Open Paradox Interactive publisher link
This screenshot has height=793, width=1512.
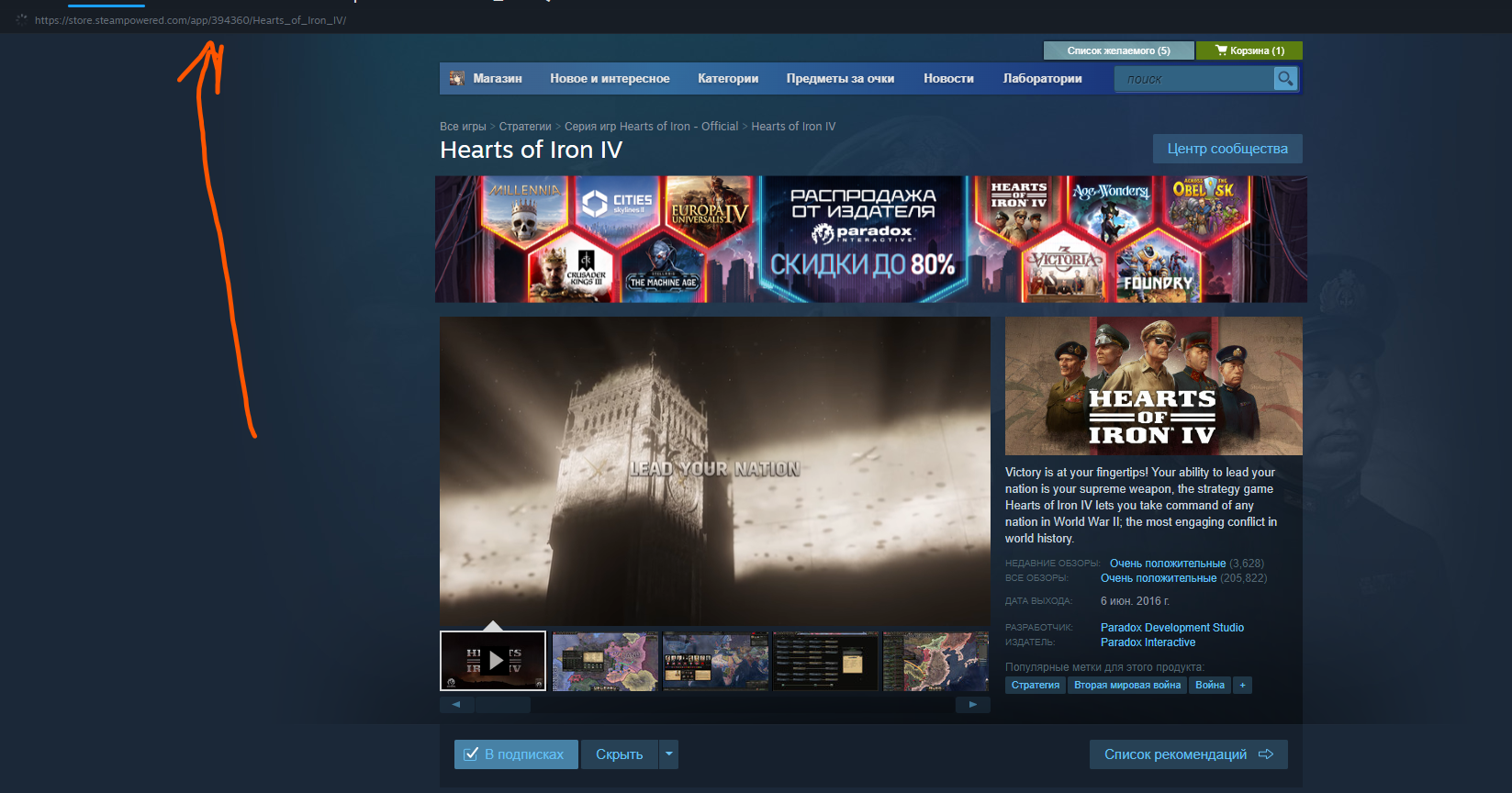[1148, 642]
